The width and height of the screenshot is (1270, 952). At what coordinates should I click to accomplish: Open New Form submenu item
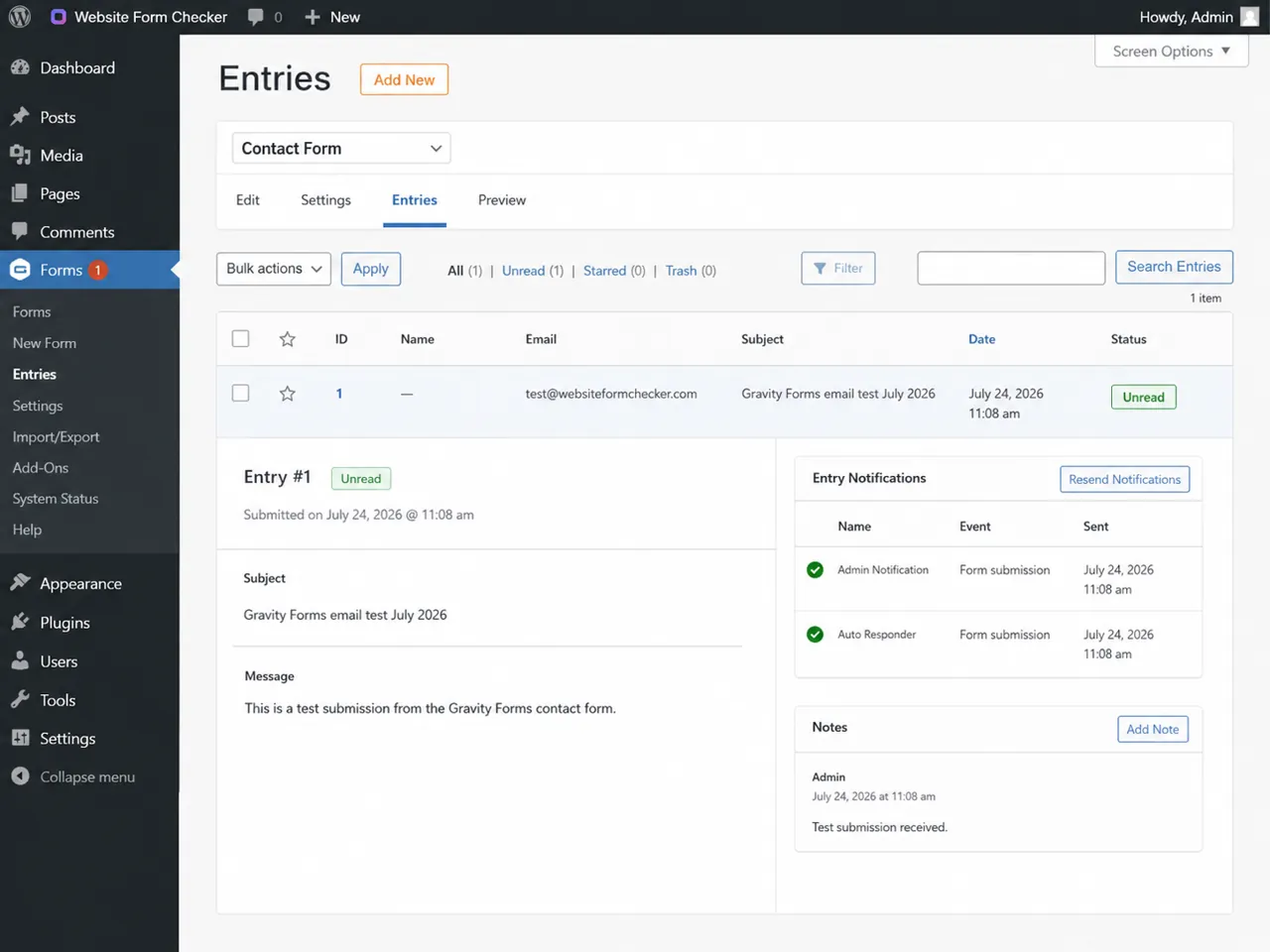click(x=45, y=343)
